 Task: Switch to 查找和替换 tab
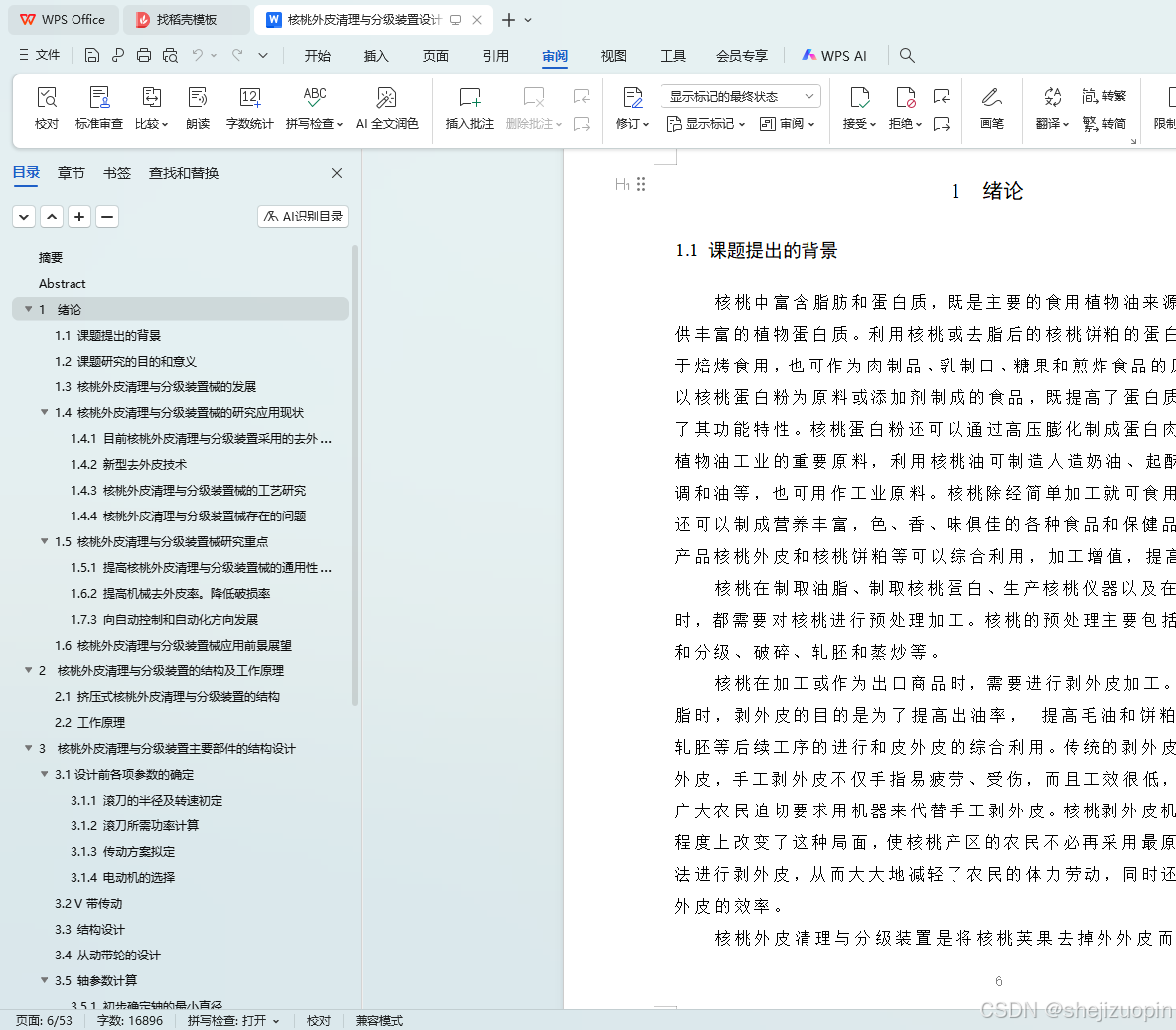tap(184, 173)
